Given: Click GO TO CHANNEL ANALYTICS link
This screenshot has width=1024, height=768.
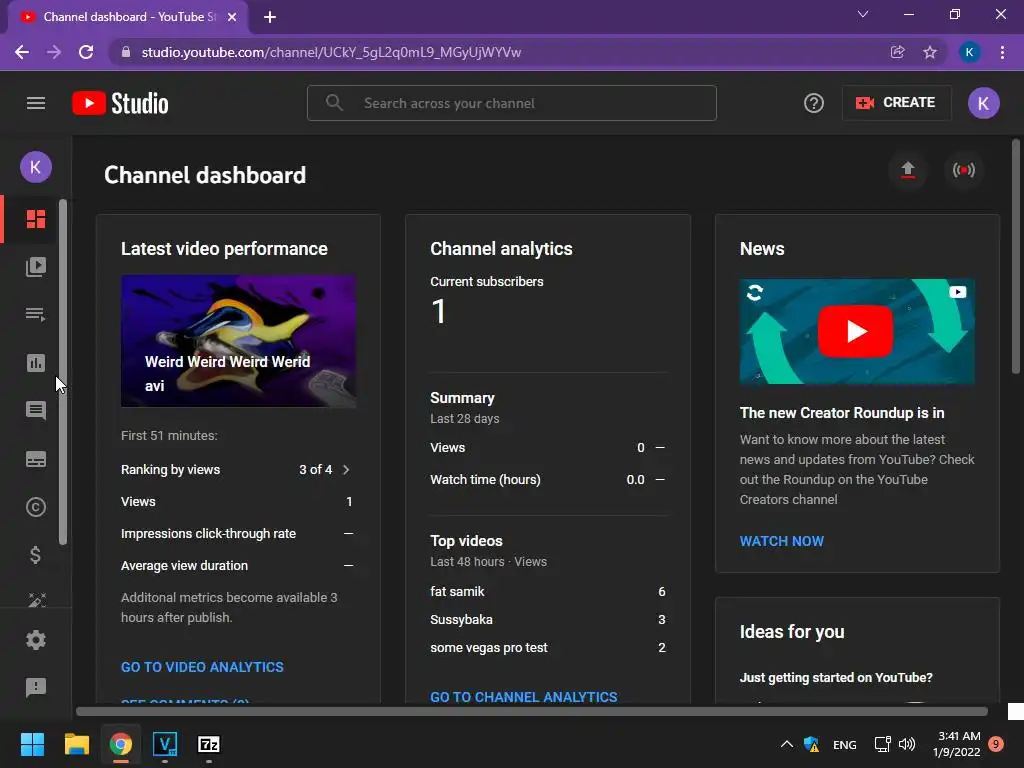Looking at the screenshot, I should tap(524, 697).
